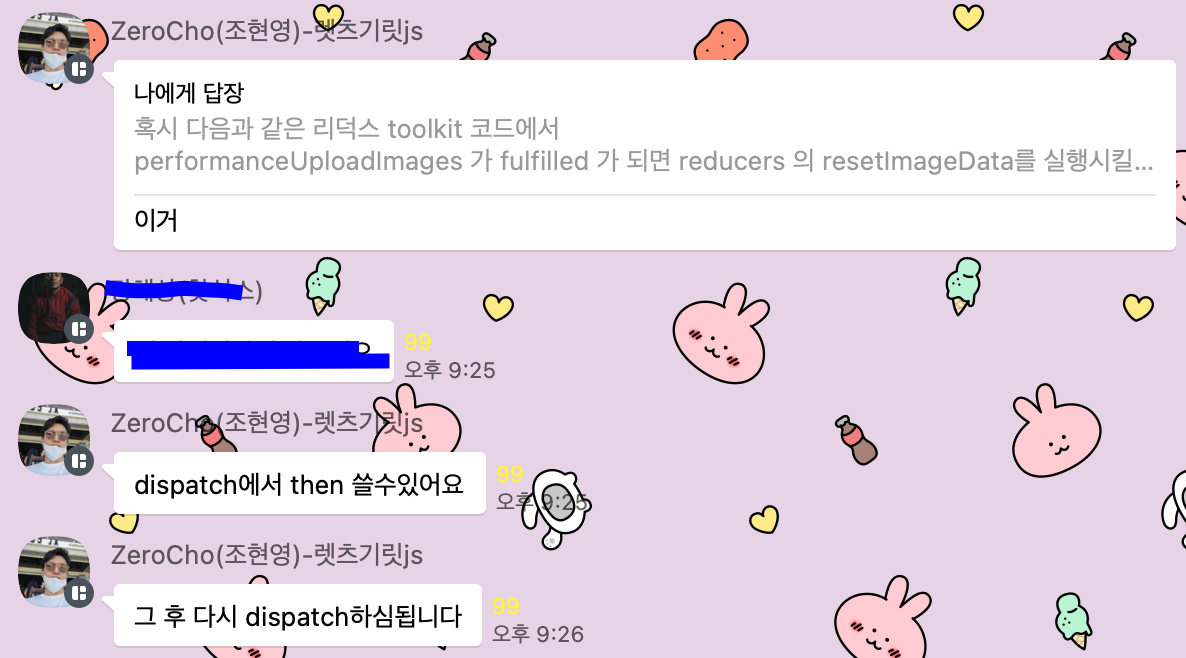Open the red-clothed user's profile picture
Viewport: 1186px width, 658px height.
pyautogui.click(x=54, y=308)
